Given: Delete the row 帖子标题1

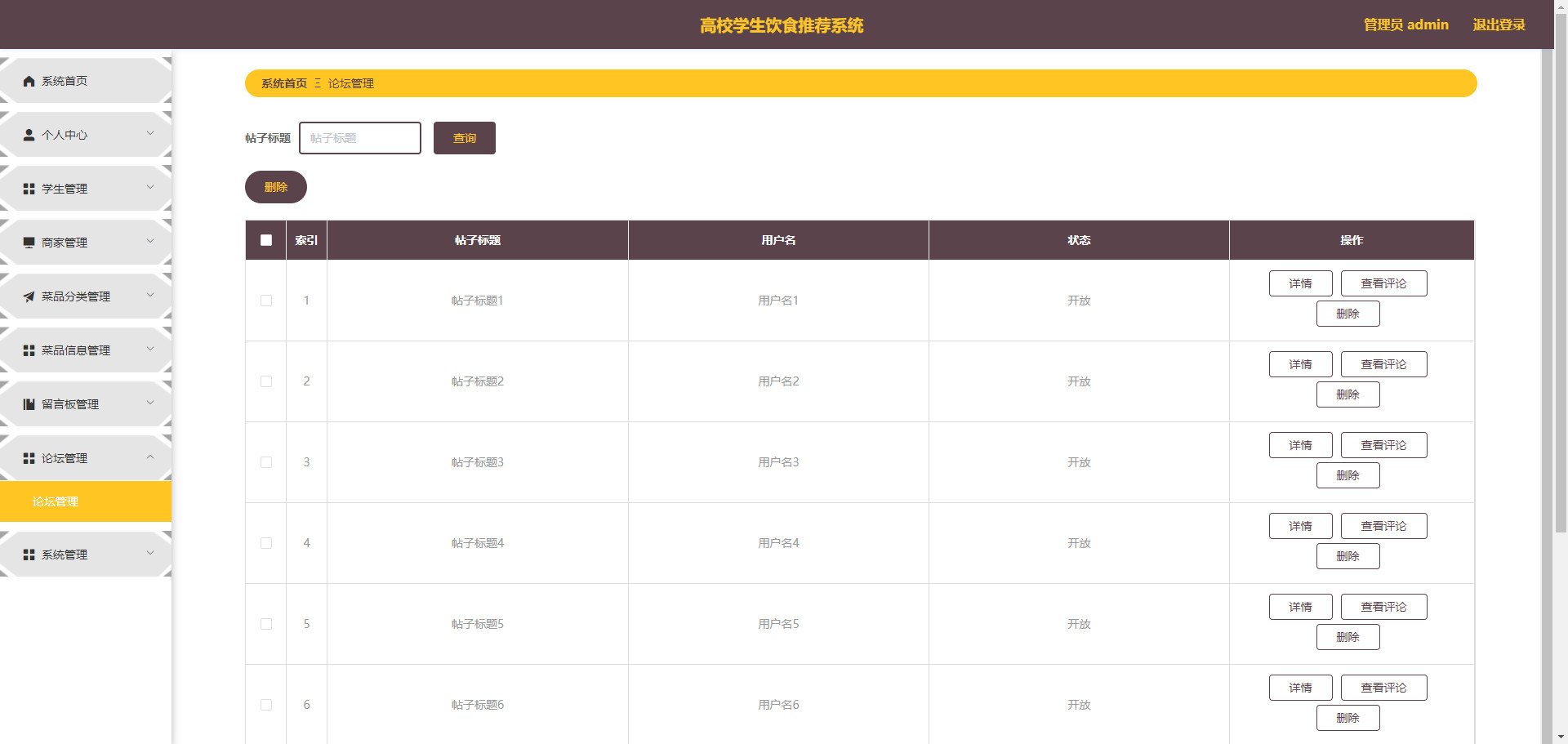Looking at the screenshot, I should click(x=1348, y=314).
